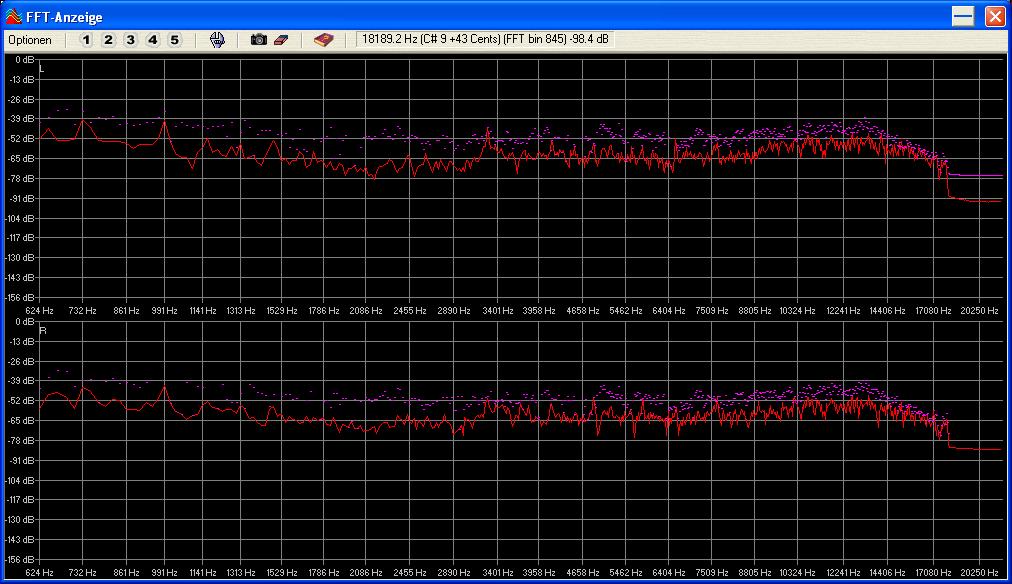Click the -91 dB label on the left channel graph

tap(21, 199)
